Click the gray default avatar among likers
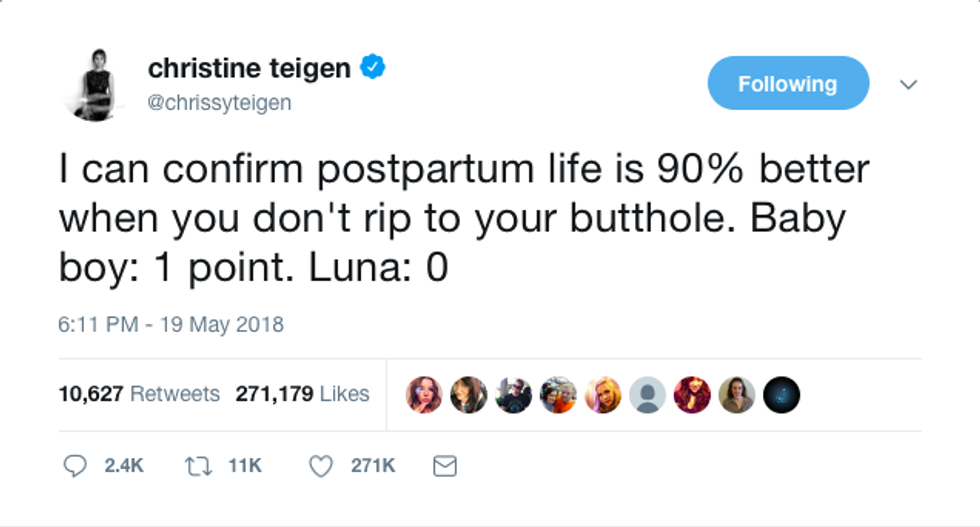Viewport: 980px width, 527px height. tap(647, 395)
